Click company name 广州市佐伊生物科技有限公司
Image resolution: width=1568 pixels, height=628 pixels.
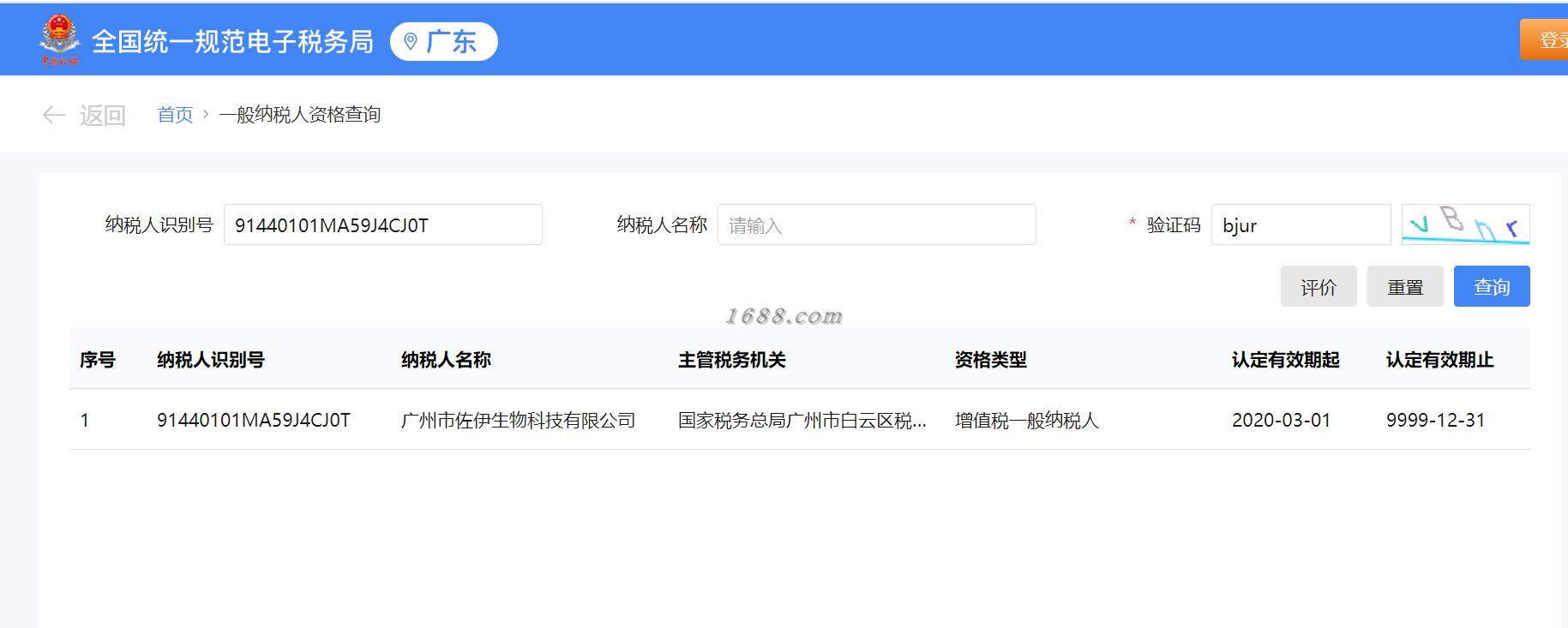[x=519, y=420]
